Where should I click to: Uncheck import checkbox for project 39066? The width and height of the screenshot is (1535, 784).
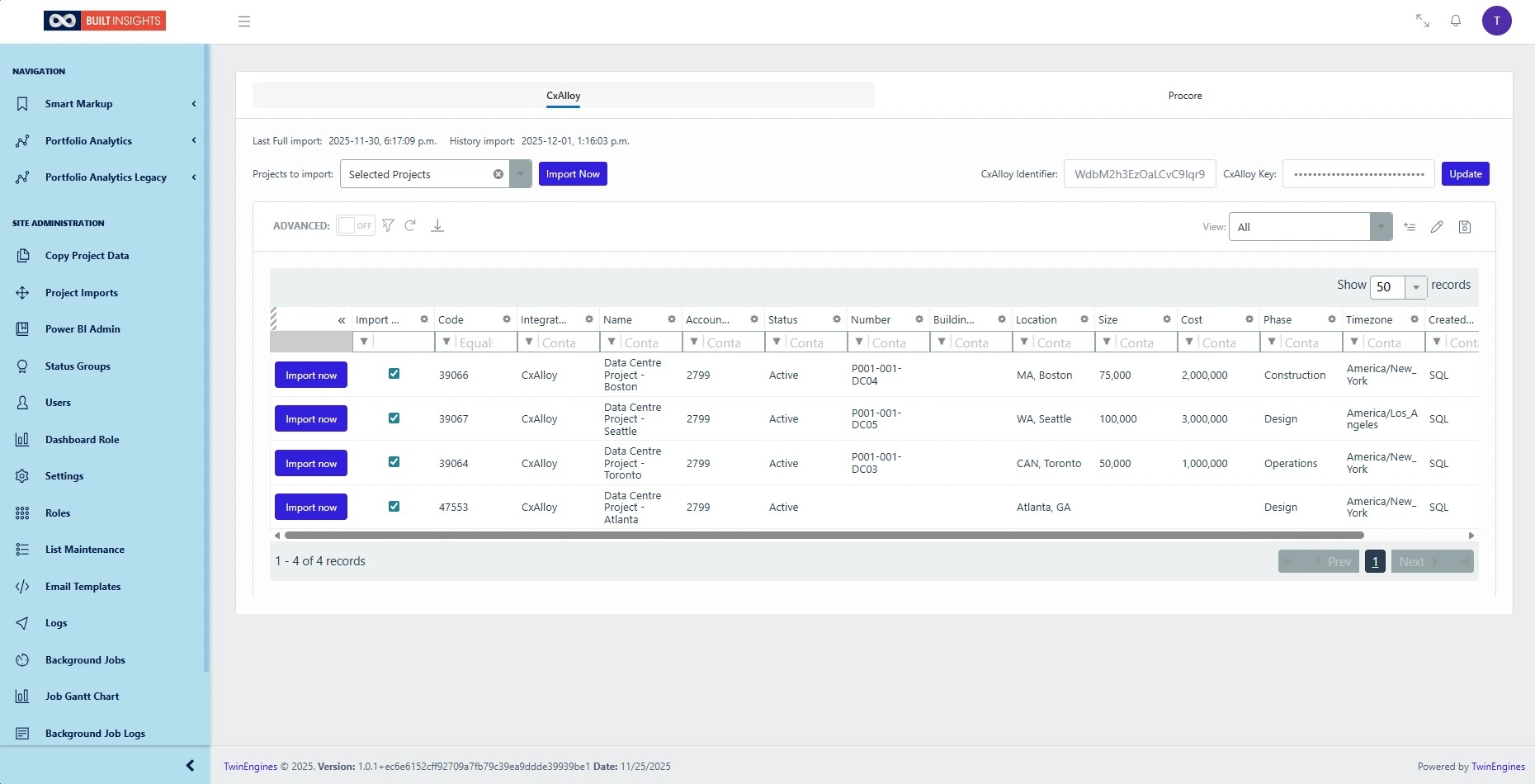pyautogui.click(x=394, y=374)
